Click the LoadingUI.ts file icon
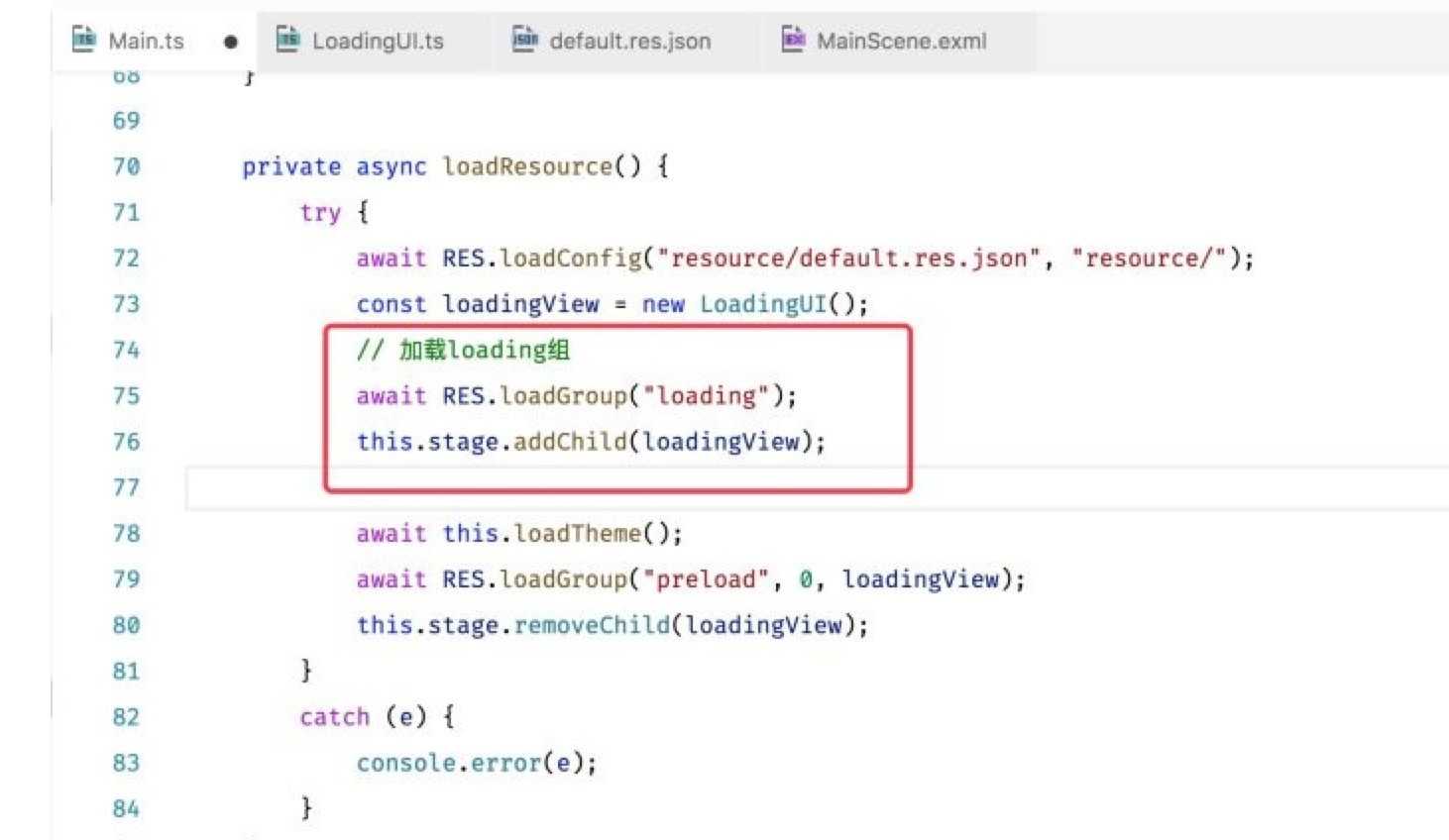Screen dimensions: 1449x840 pos(287,40)
